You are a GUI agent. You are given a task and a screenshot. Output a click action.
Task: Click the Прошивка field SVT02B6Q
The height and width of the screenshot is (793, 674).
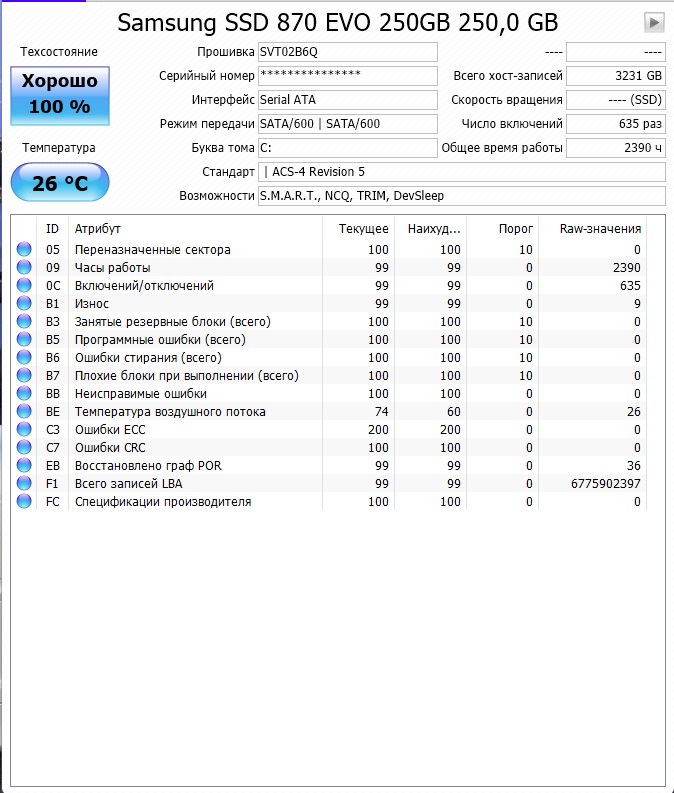click(347, 52)
